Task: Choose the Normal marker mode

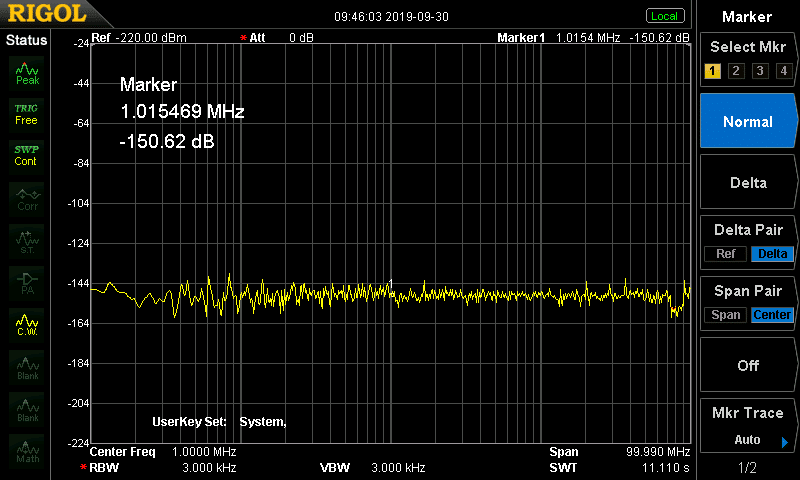Action: point(748,121)
